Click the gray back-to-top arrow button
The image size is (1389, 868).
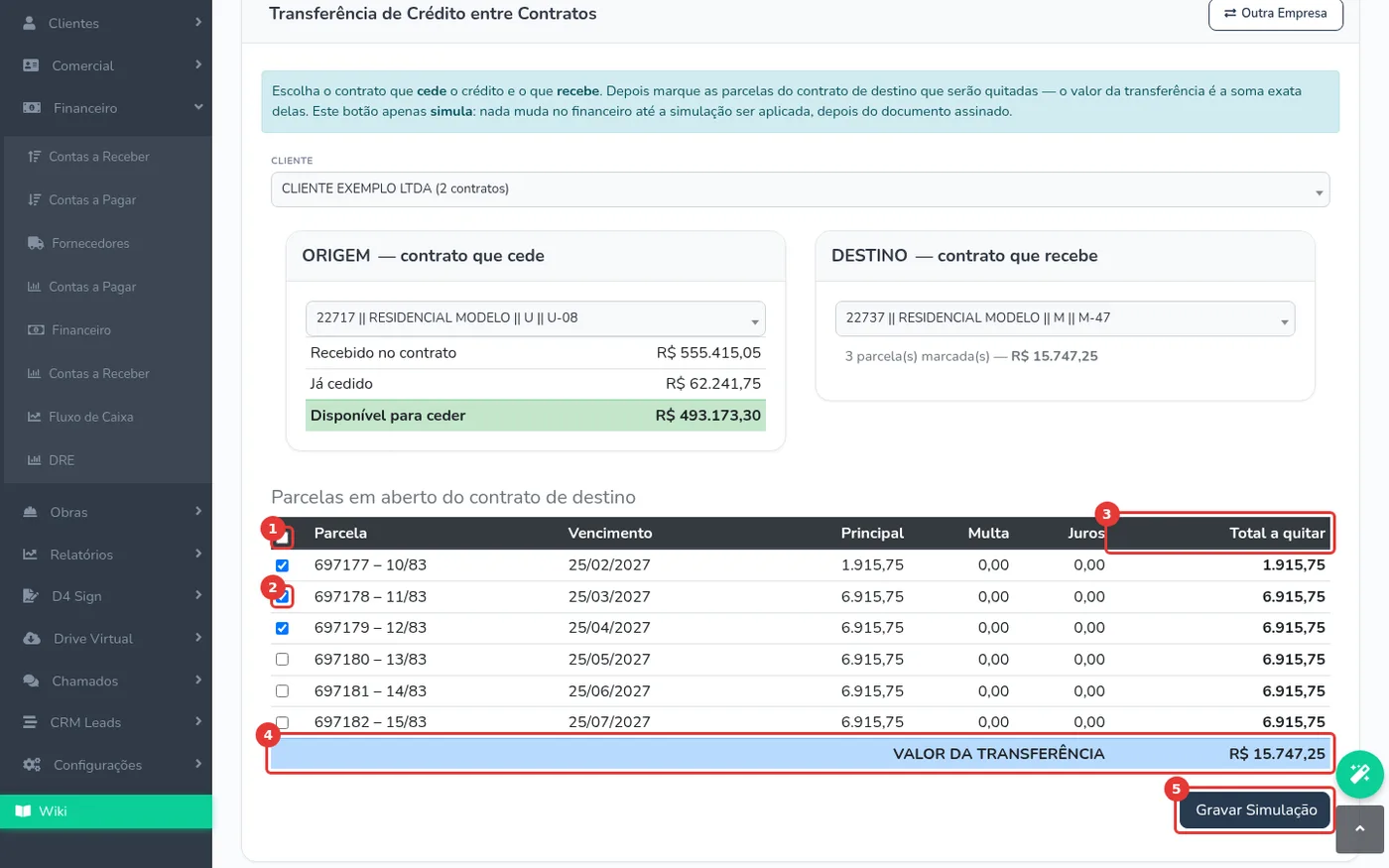[1359, 828]
